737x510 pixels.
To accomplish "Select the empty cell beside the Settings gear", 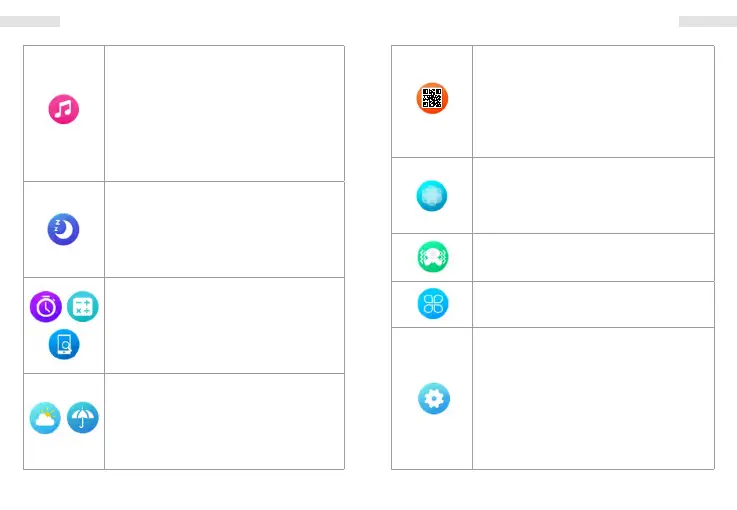I will (594, 398).
